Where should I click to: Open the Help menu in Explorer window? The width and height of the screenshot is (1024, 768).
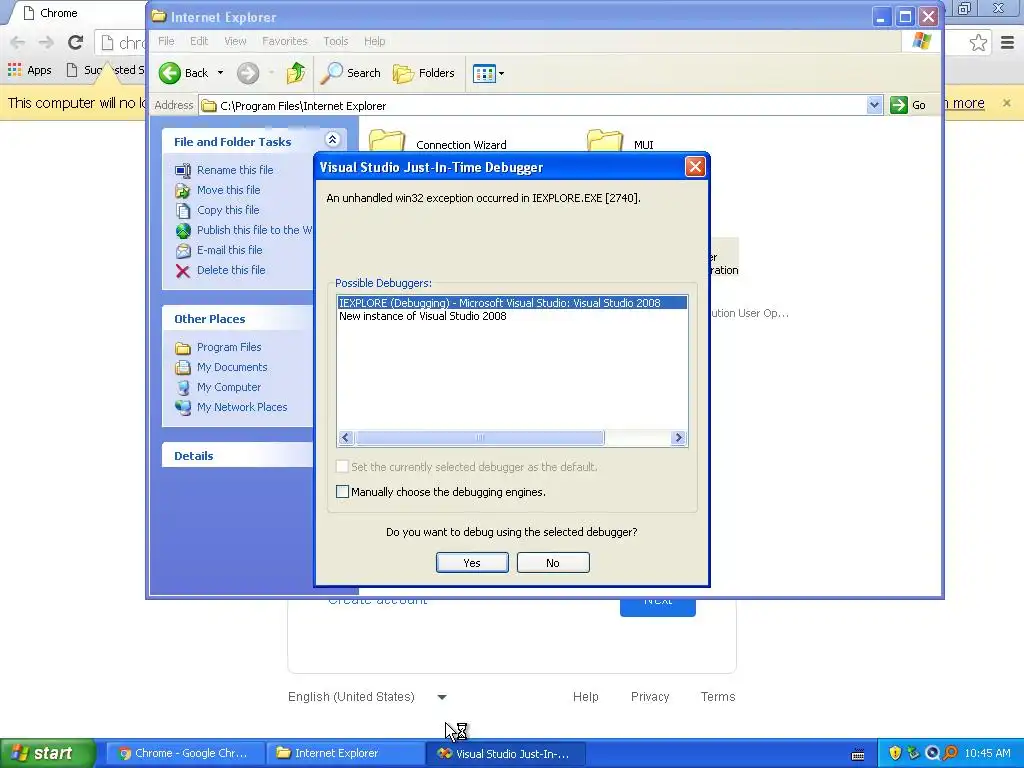[x=374, y=41]
